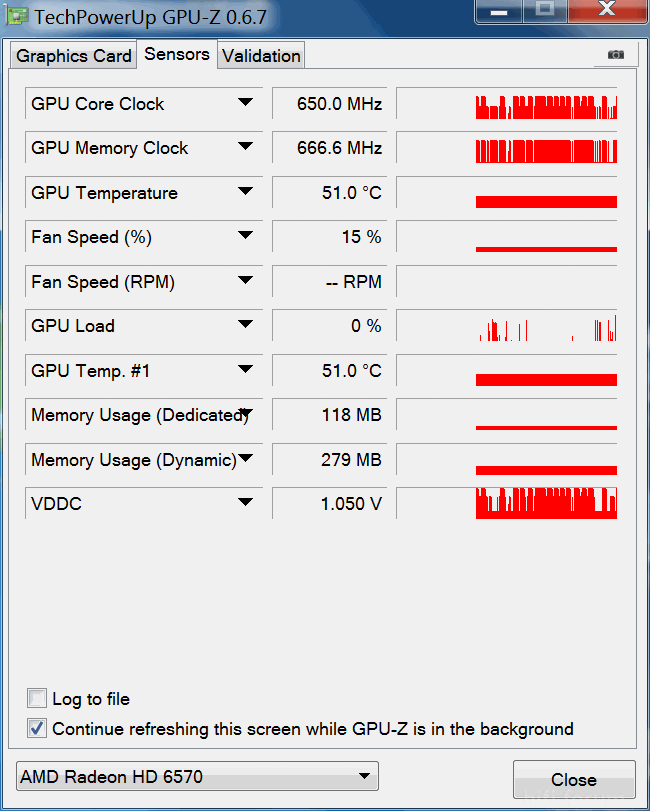Enable the Log to file checkbox

click(x=37, y=698)
